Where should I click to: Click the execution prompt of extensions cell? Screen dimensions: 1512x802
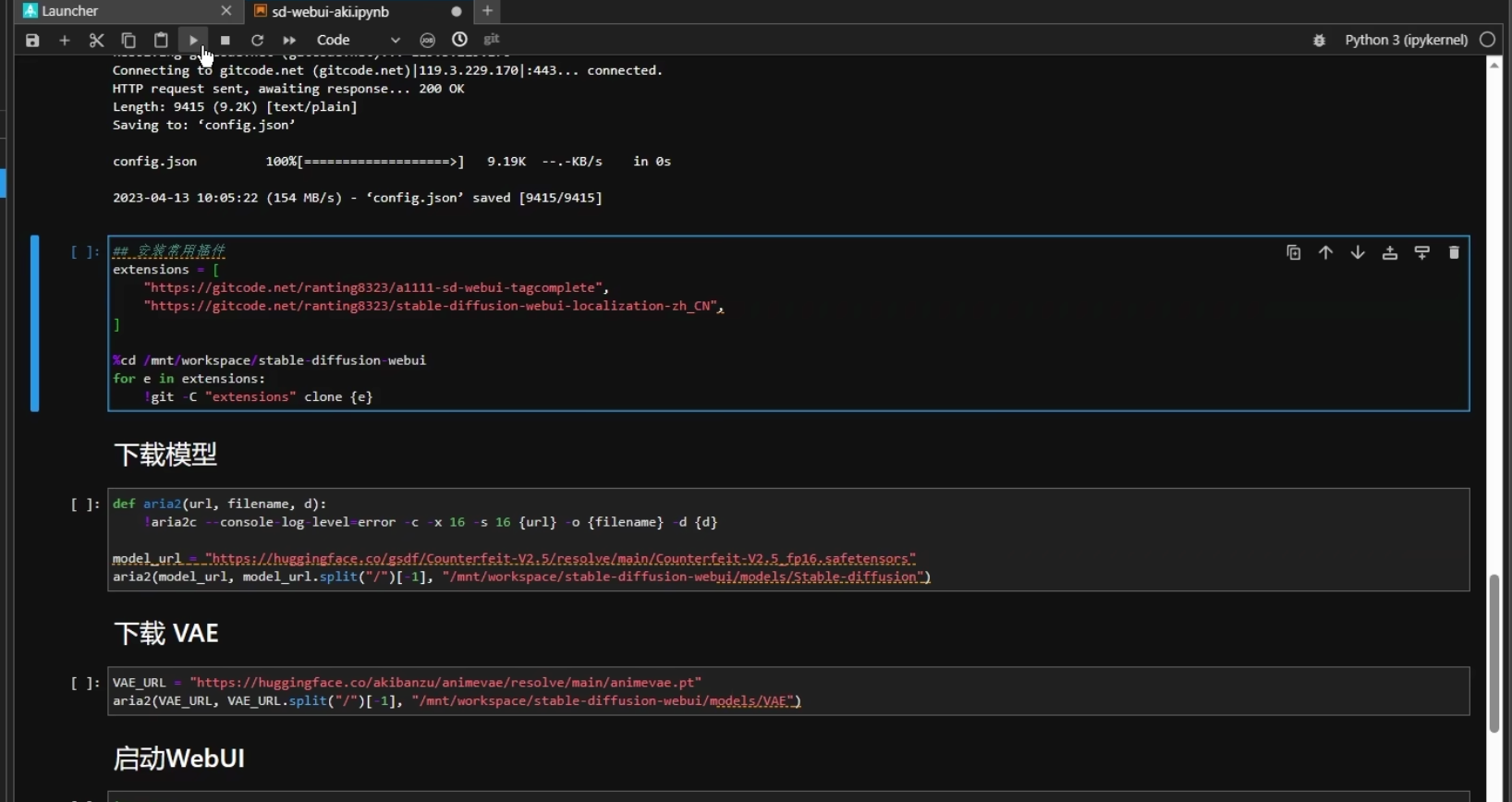coord(85,251)
